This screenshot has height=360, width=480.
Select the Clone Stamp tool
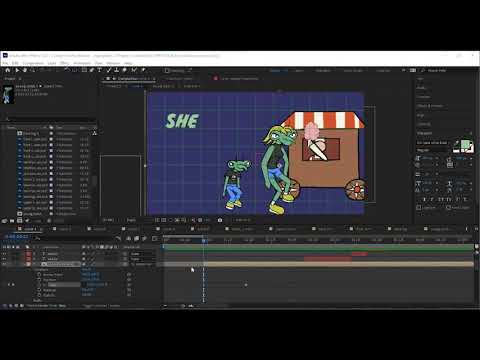[x=116, y=70]
